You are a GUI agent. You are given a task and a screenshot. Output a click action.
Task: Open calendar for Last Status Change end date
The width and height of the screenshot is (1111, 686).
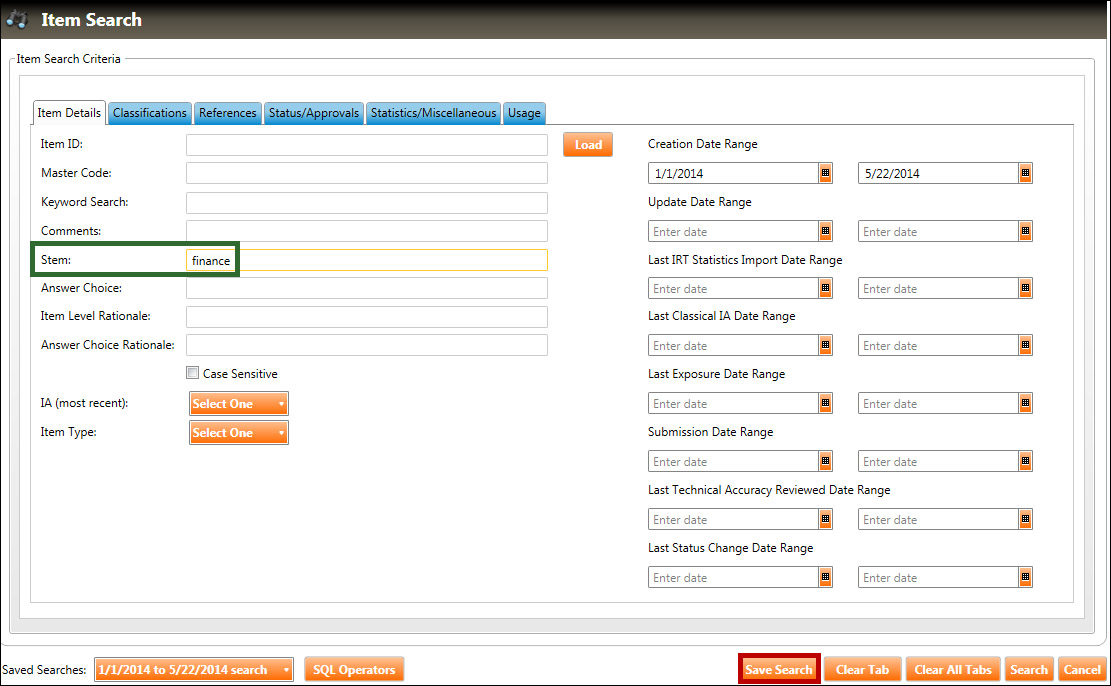1025,578
